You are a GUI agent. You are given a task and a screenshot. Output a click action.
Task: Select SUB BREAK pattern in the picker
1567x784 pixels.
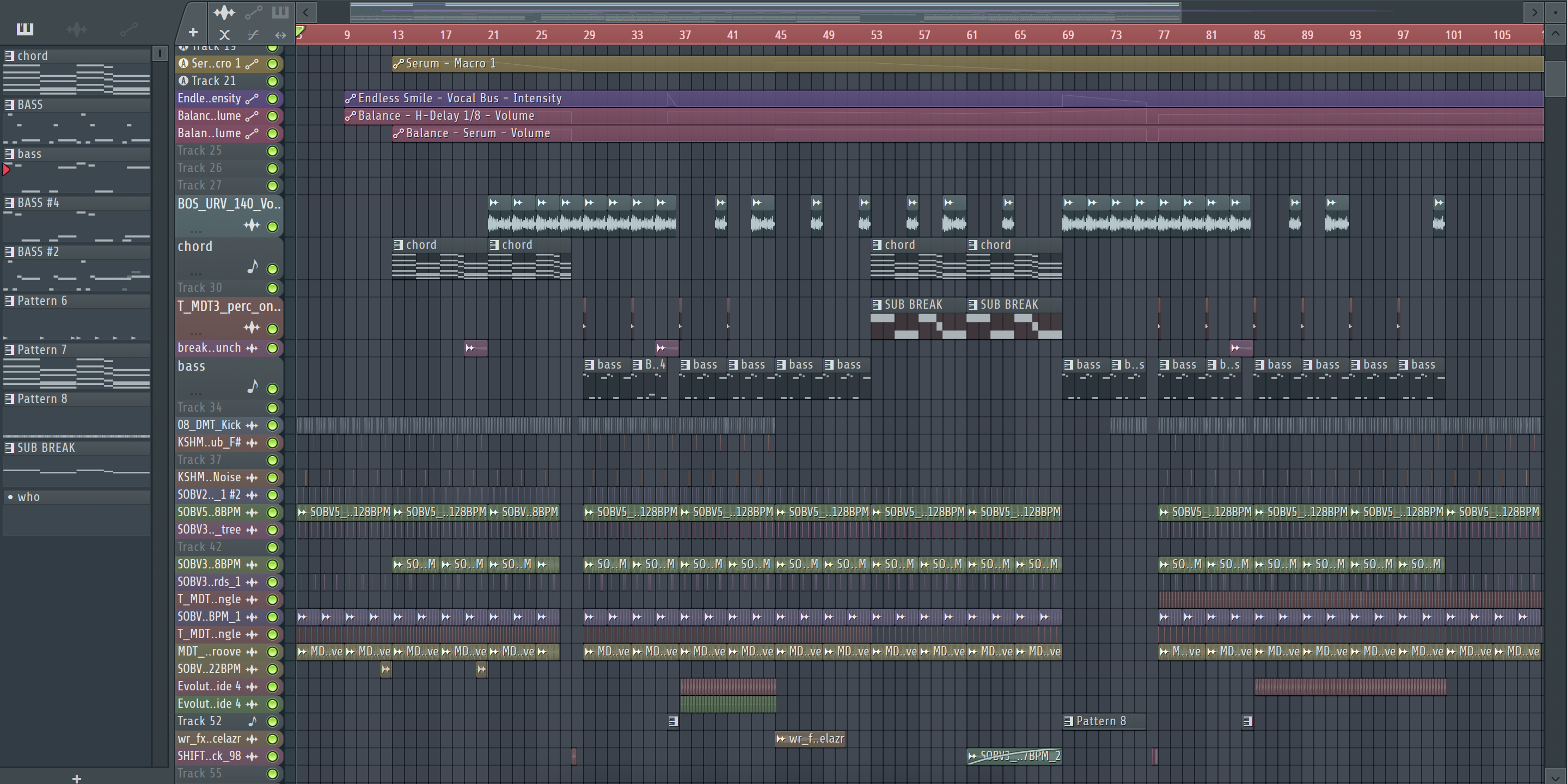77,464
